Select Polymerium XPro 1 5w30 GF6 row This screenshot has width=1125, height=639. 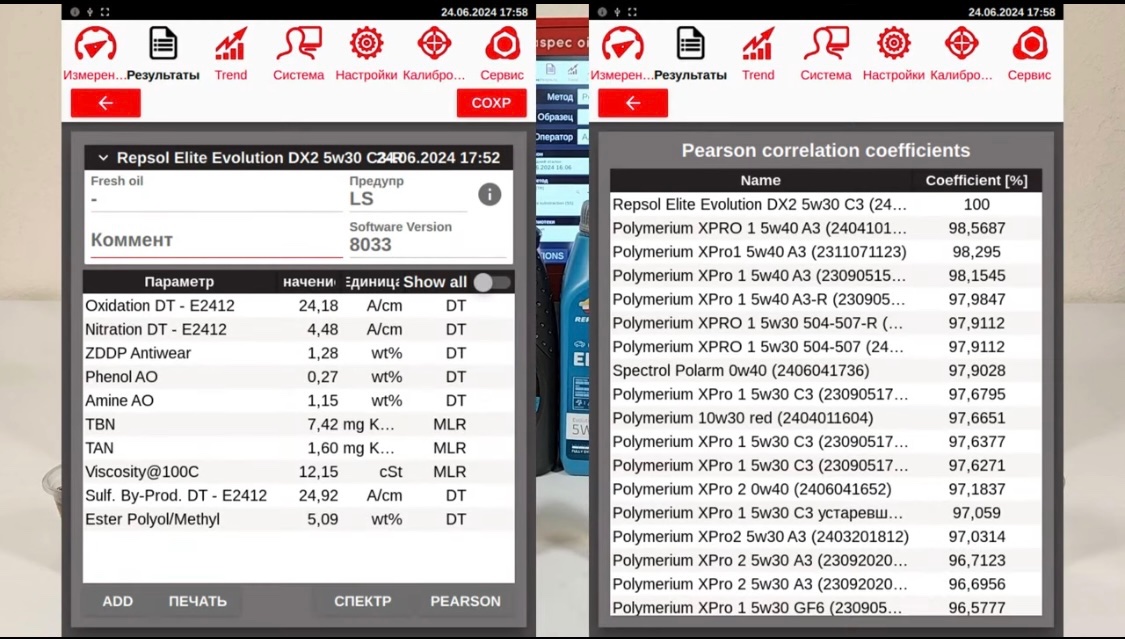coord(826,607)
